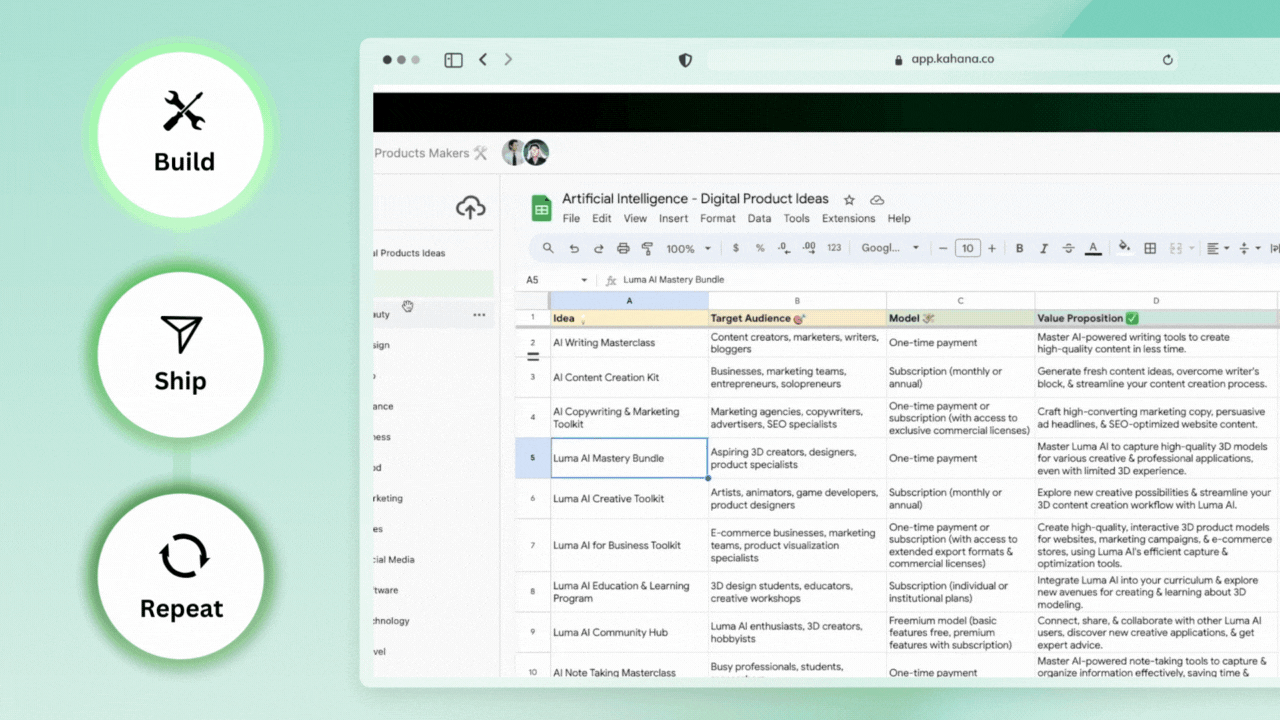The width and height of the screenshot is (1280, 720).
Task: Click the Target Audience header cell
Action: pyautogui.click(x=797, y=319)
